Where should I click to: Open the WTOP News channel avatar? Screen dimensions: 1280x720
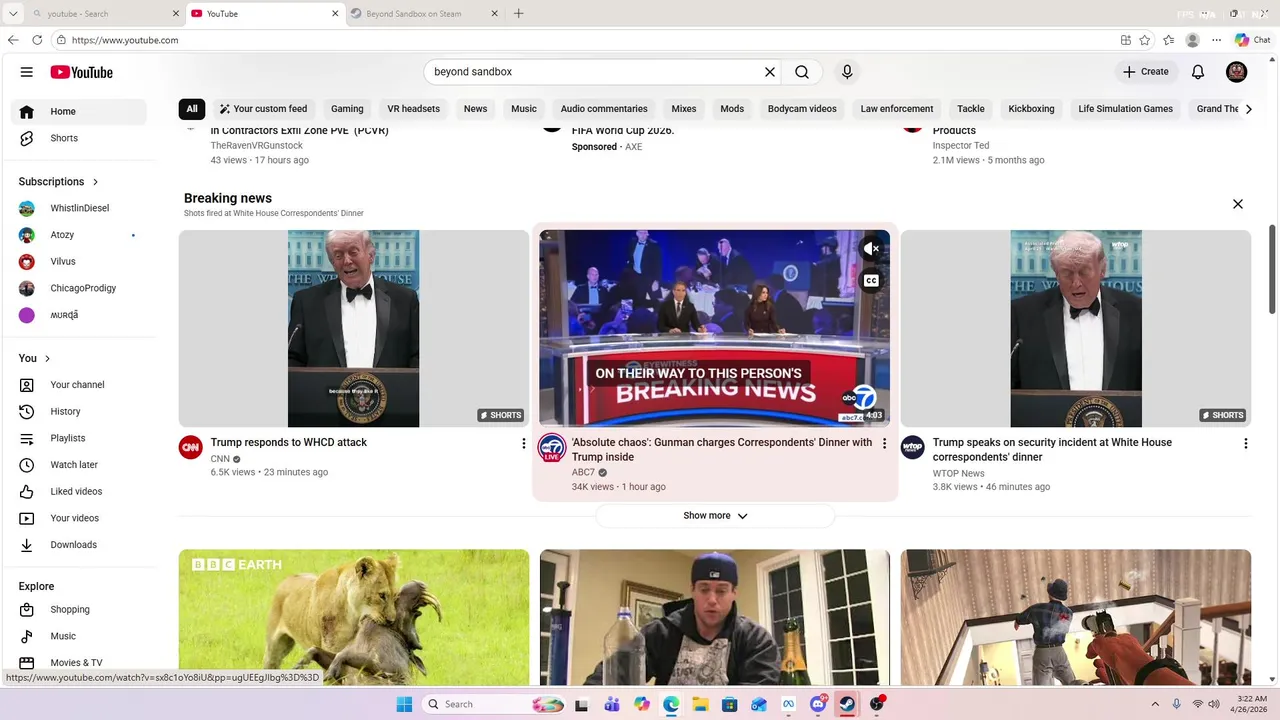tap(913, 447)
